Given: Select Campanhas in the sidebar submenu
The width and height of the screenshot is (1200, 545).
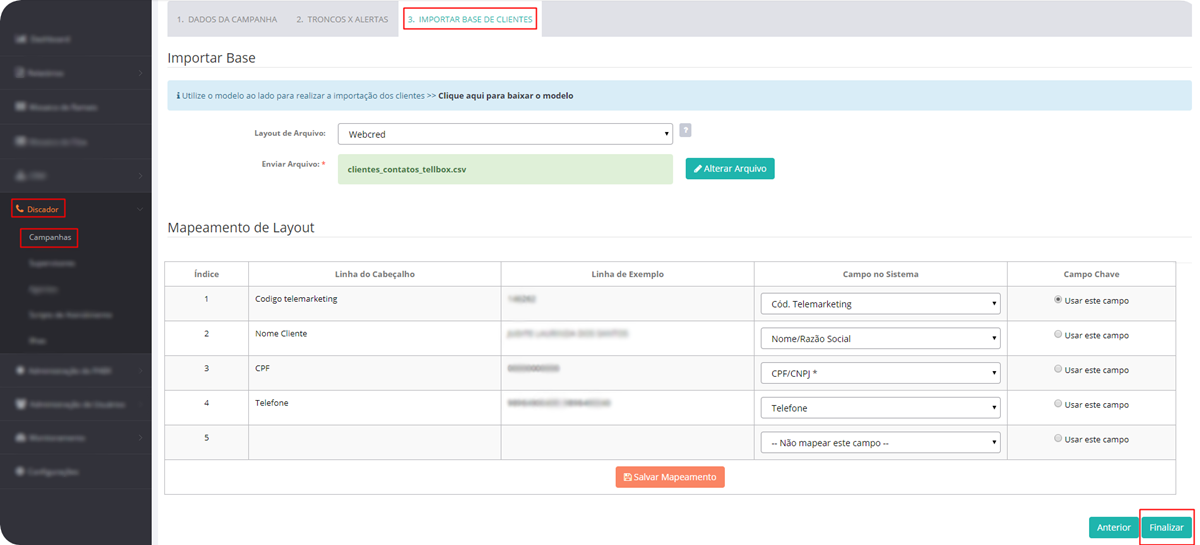Looking at the screenshot, I should tap(50, 238).
